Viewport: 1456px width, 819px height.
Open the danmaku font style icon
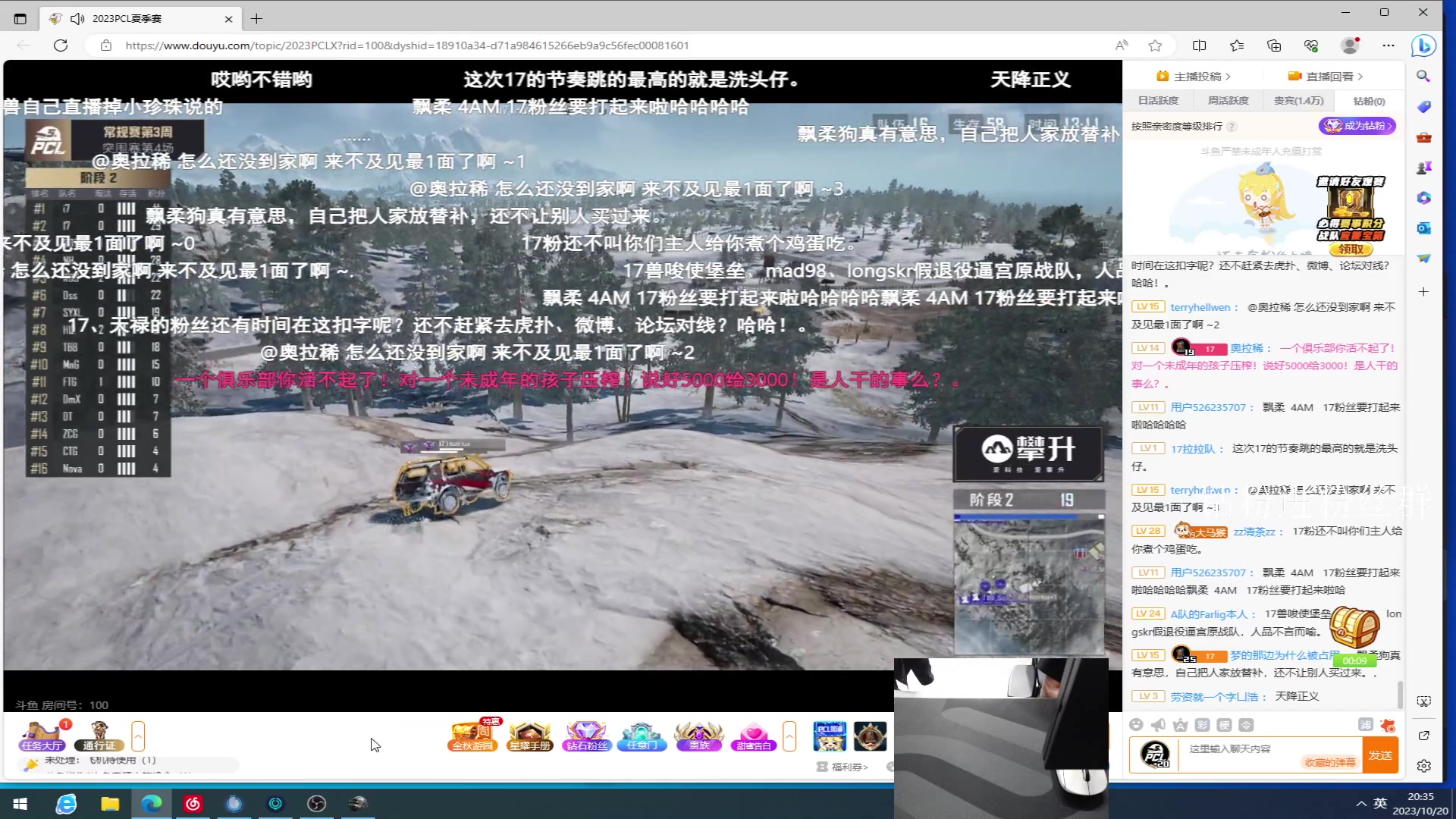click(x=1180, y=725)
